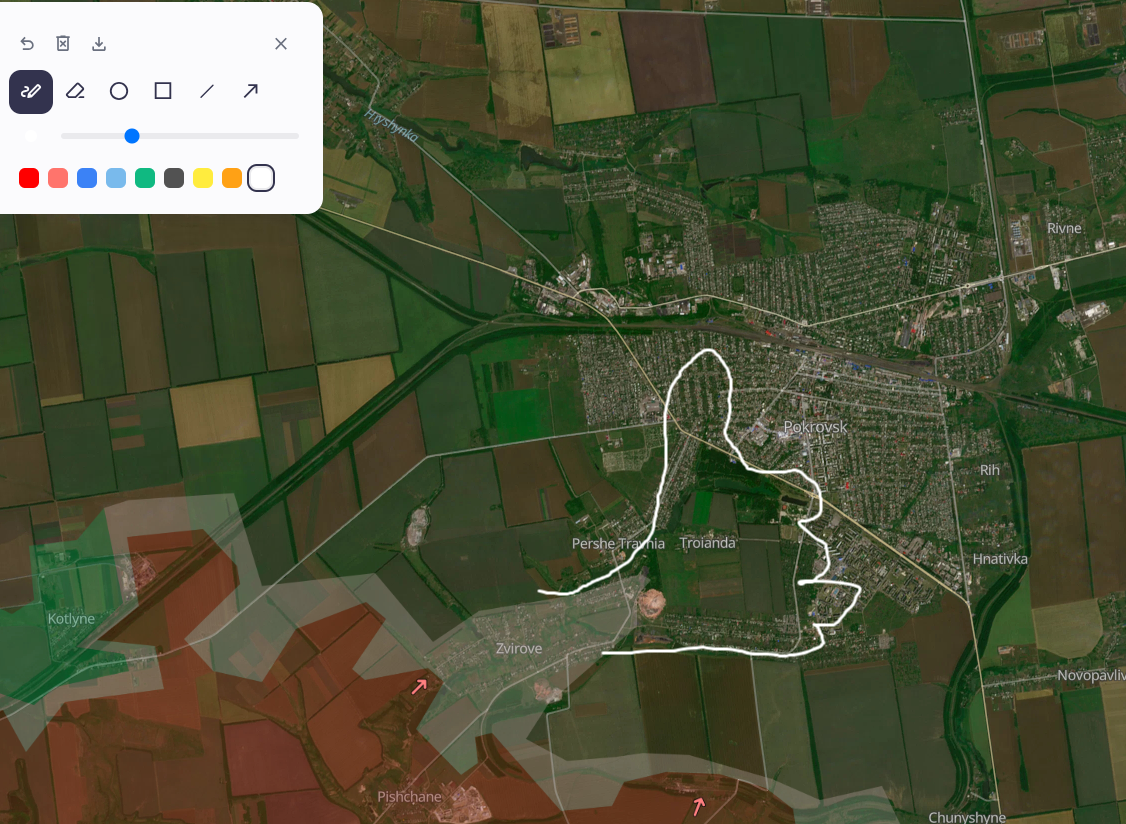Screen dimensions: 1126x824
Task: Undo the last drawing stroke
Action: pyautogui.click(x=27, y=44)
